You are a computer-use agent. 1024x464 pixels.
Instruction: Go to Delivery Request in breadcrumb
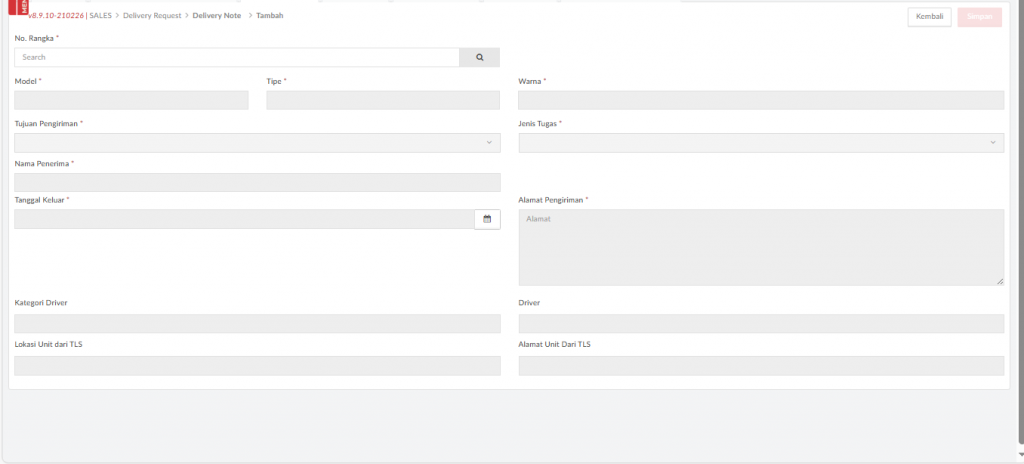(152, 16)
